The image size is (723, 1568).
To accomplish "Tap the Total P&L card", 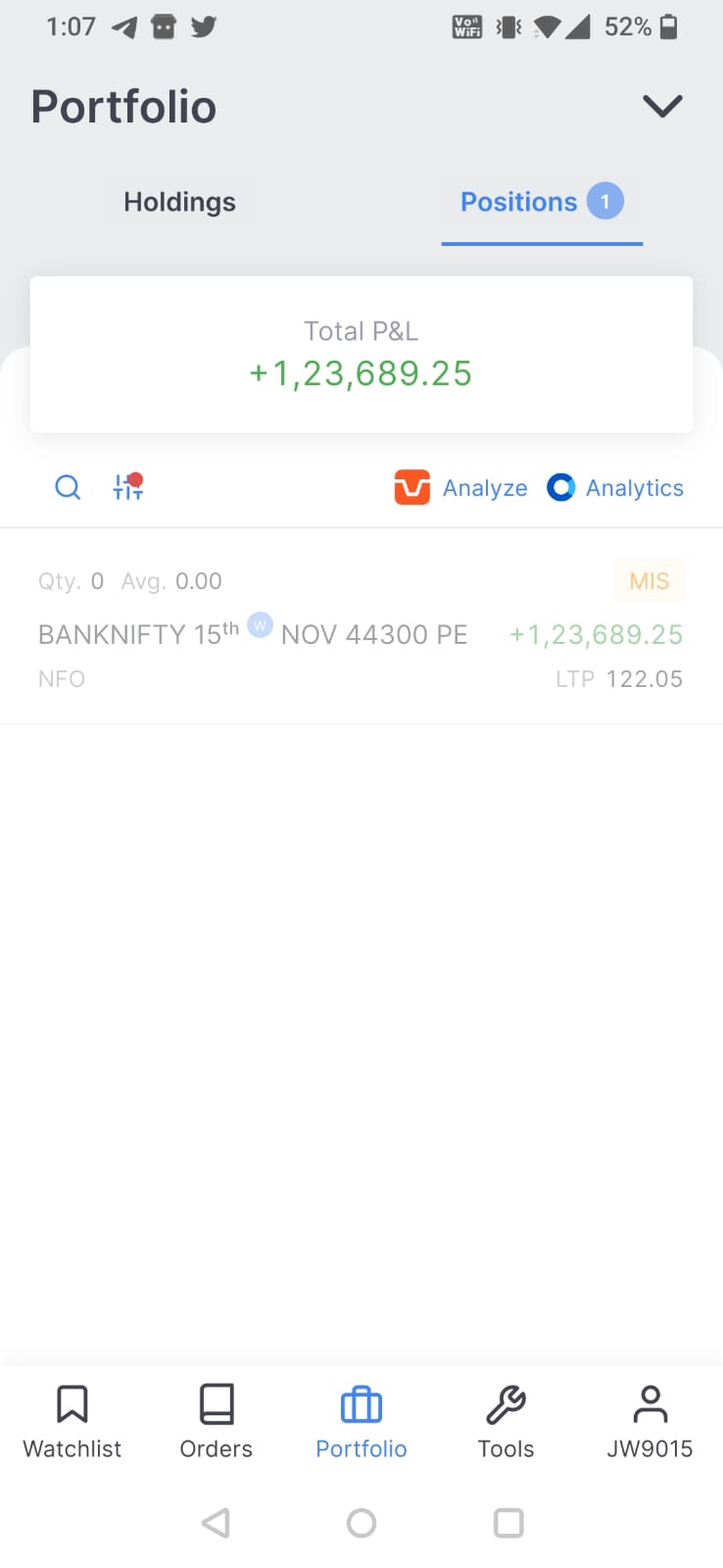I will click(x=361, y=354).
